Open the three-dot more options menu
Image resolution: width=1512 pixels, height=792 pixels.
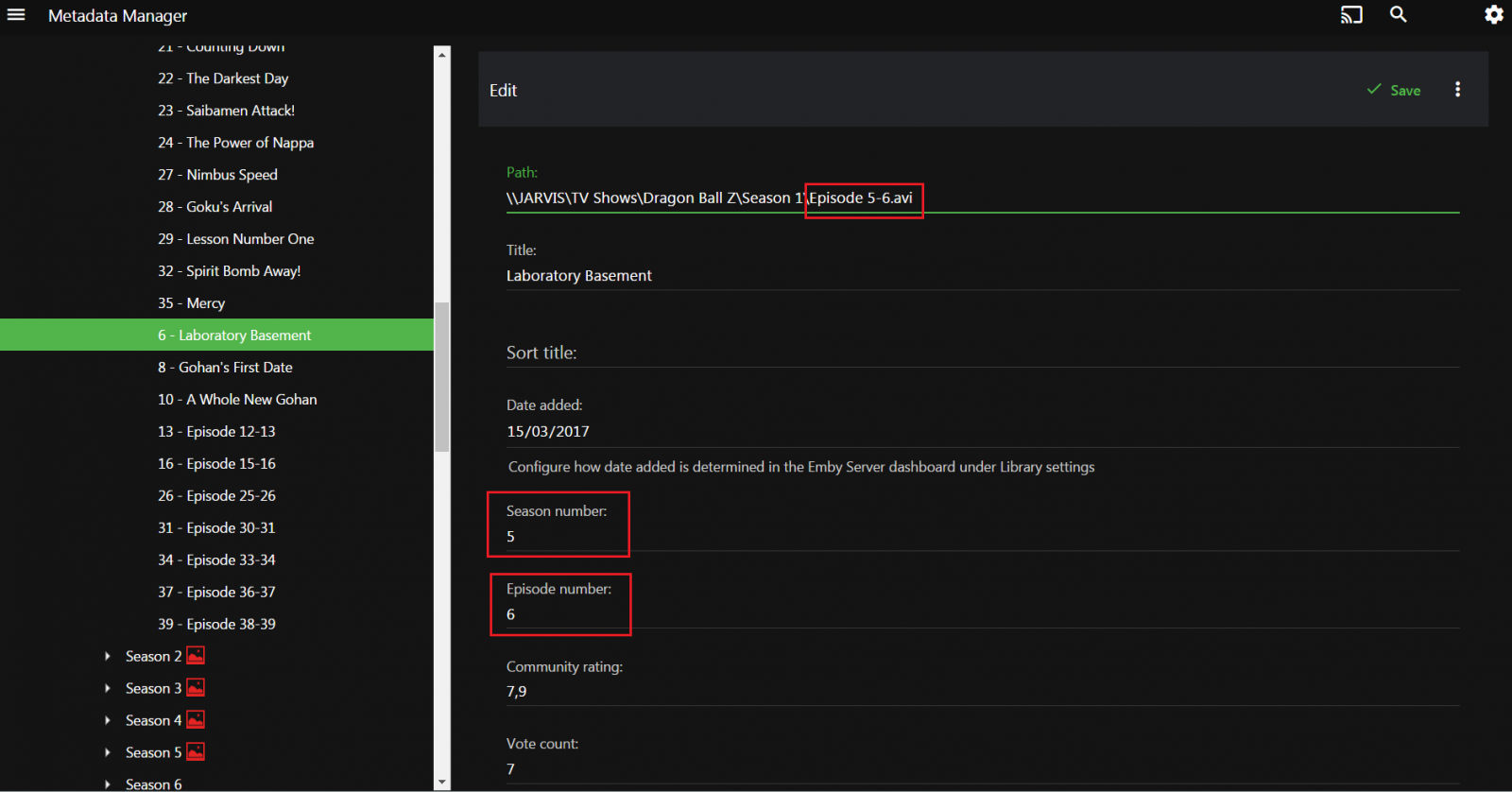1457,90
